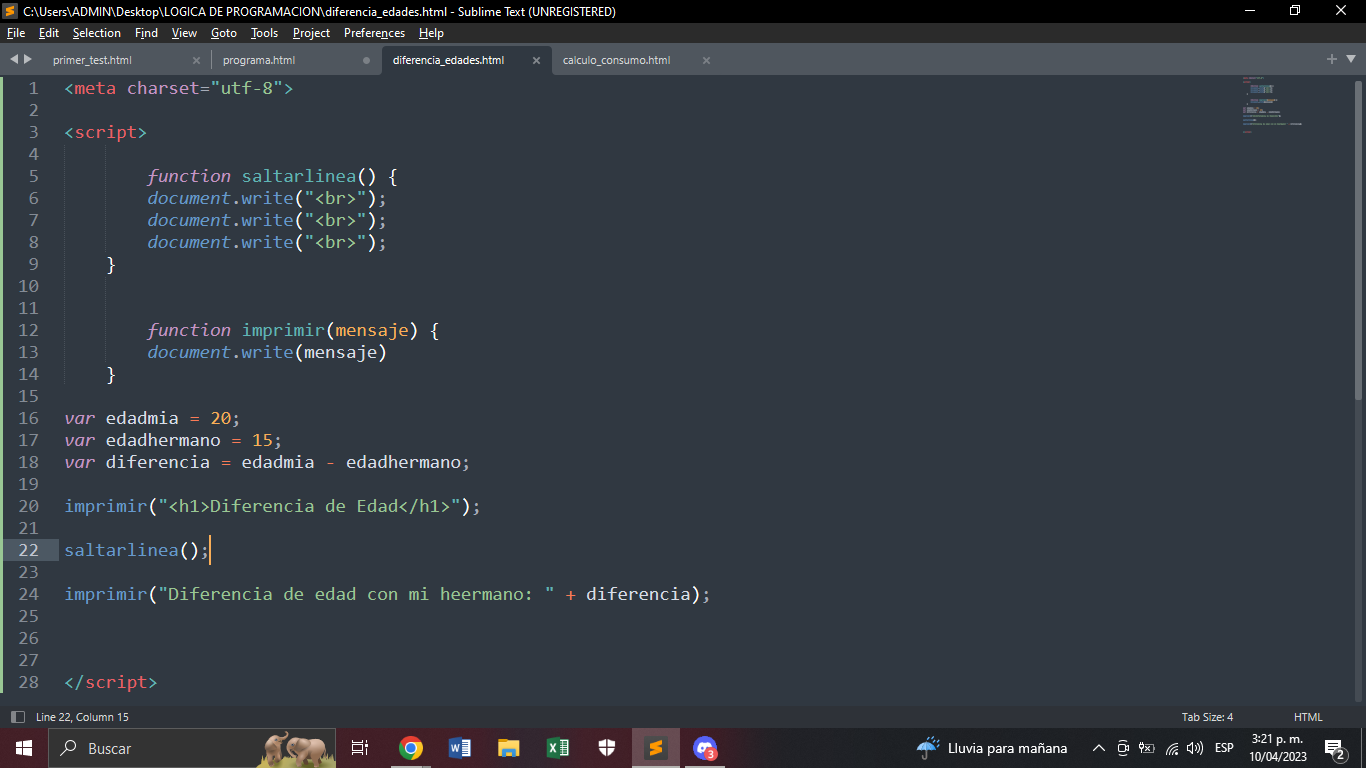Click the "utf-8" charset value
This screenshot has height=768, width=1366.
(247, 88)
